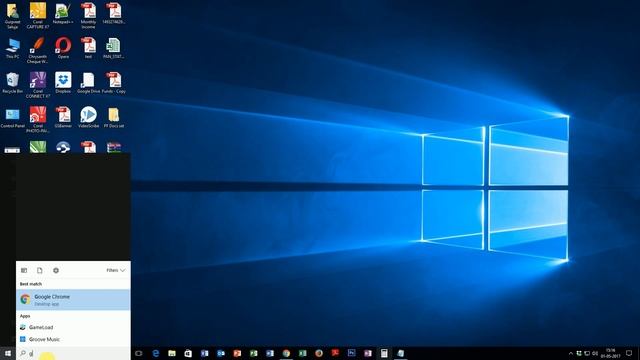This screenshot has width=640, height=360.
Task: Filter search results by Apps icon
Action: pos(24,270)
